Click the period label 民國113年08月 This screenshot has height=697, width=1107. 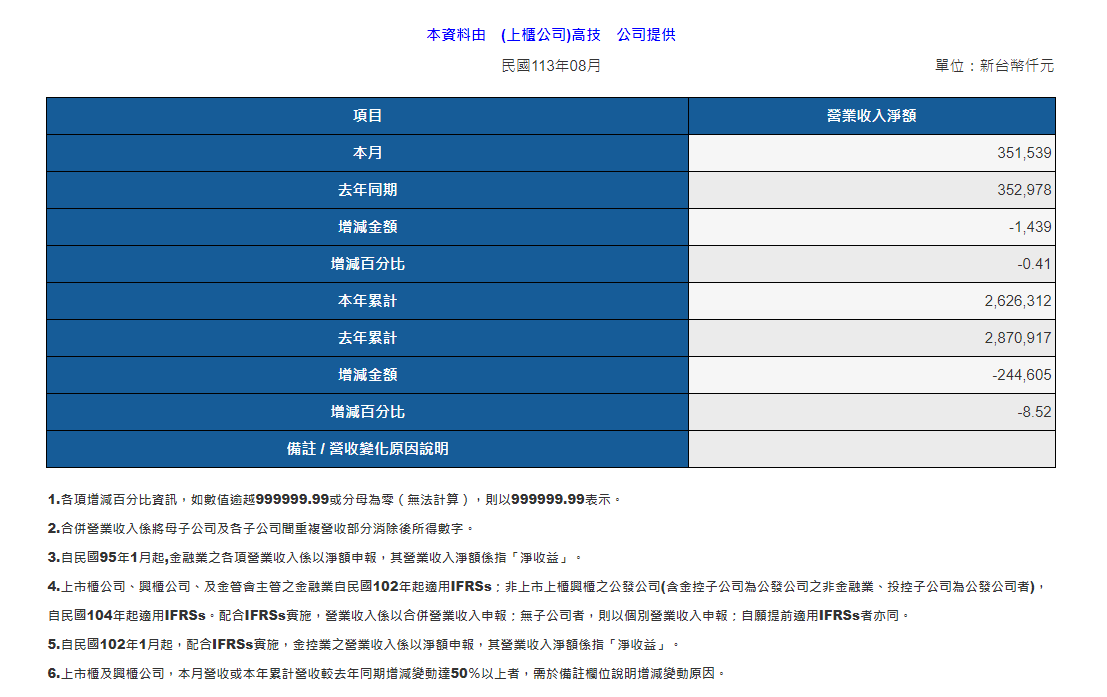tap(551, 66)
